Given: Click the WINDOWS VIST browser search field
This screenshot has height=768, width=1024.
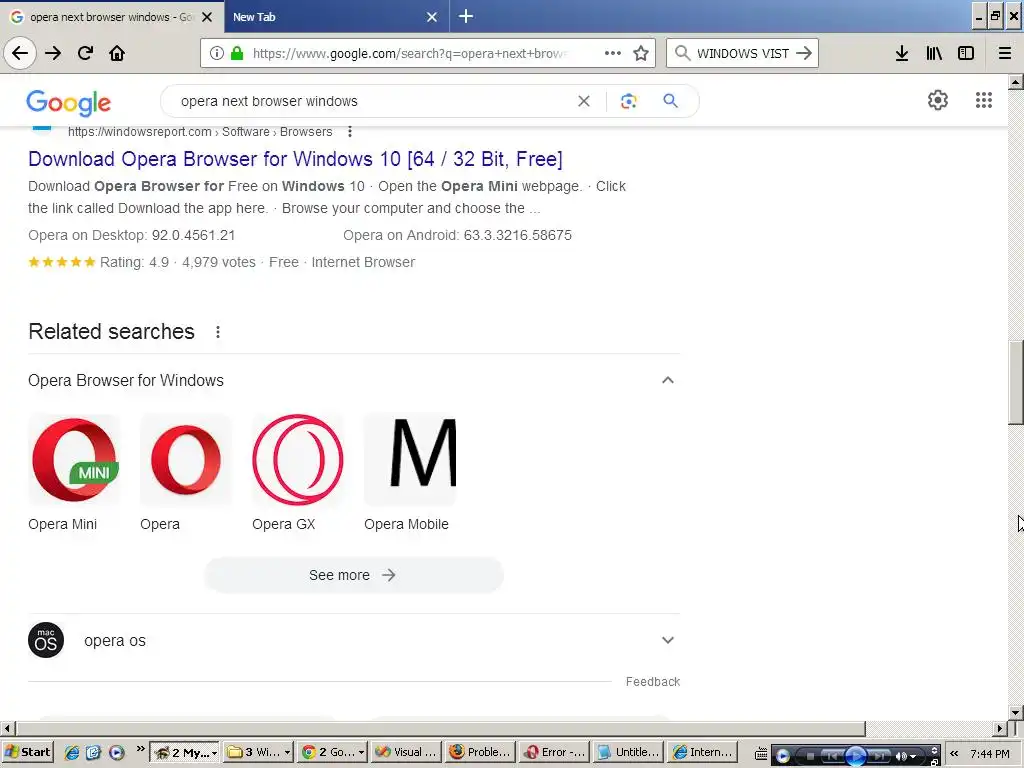Looking at the screenshot, I should 743,53.
